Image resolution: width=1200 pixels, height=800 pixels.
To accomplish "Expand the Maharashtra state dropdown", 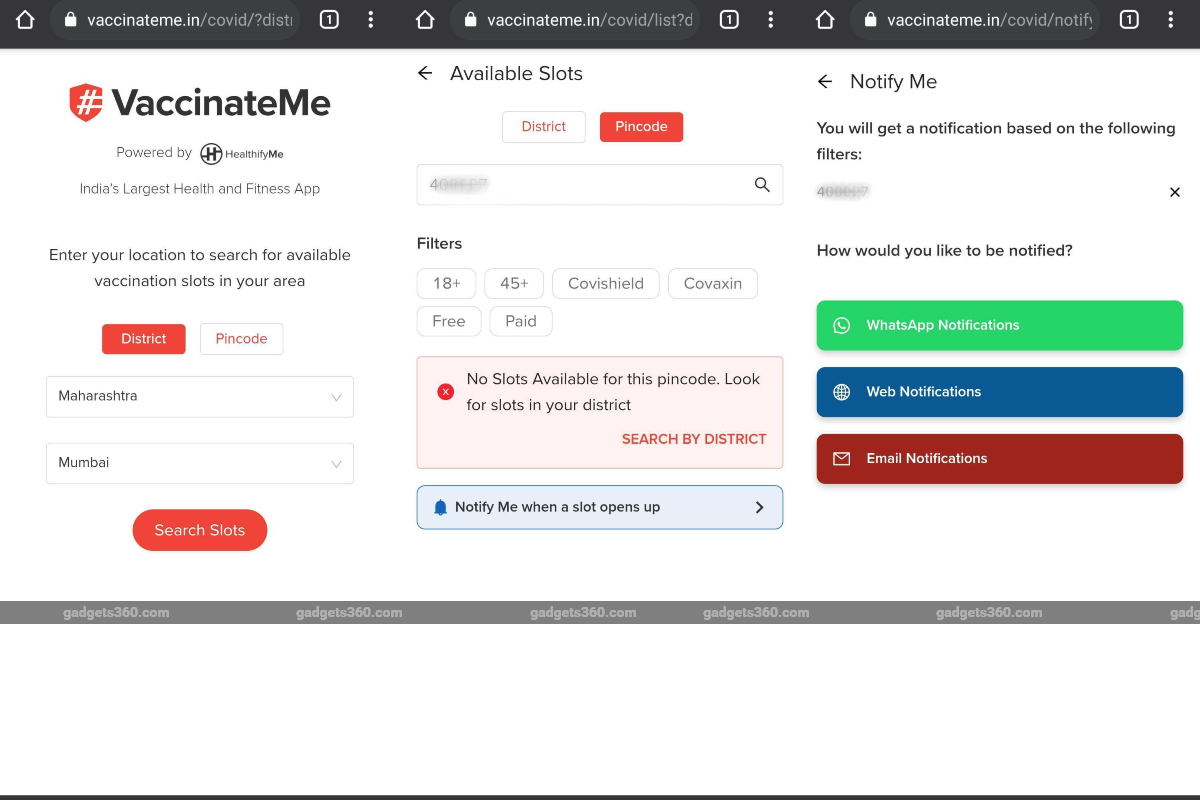I will (200, 397).
